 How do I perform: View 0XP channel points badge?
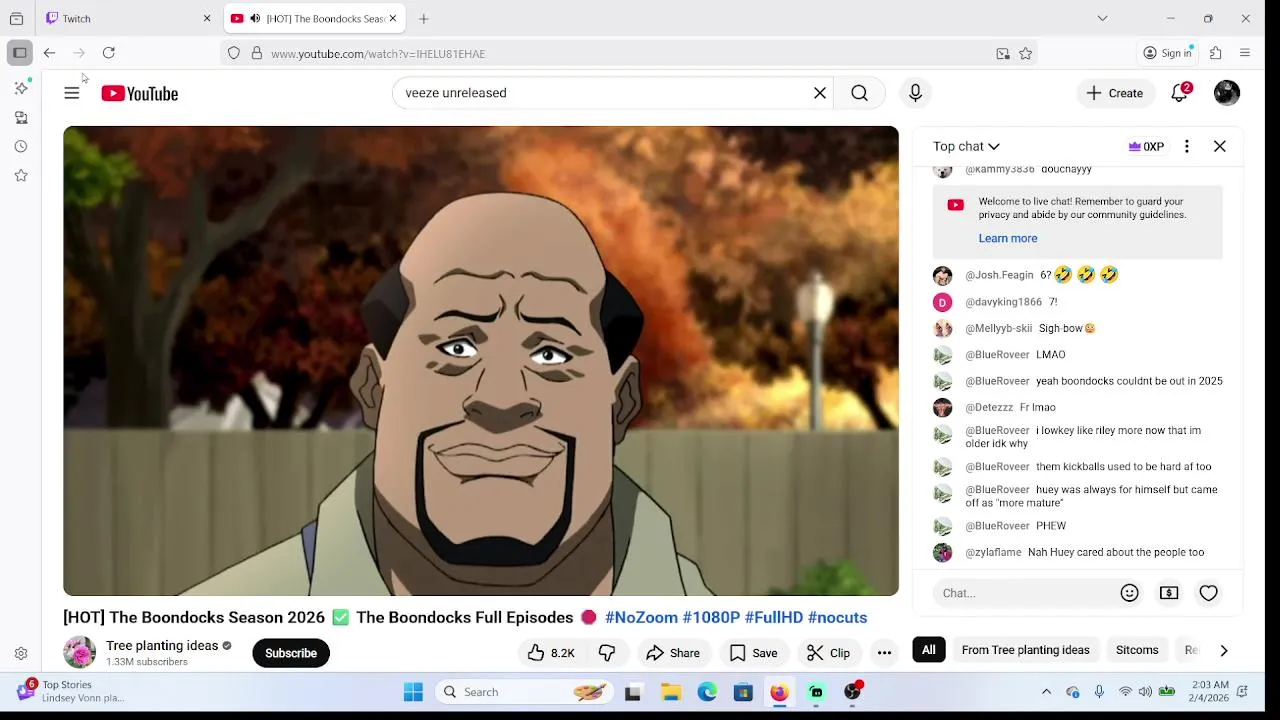1146,146
